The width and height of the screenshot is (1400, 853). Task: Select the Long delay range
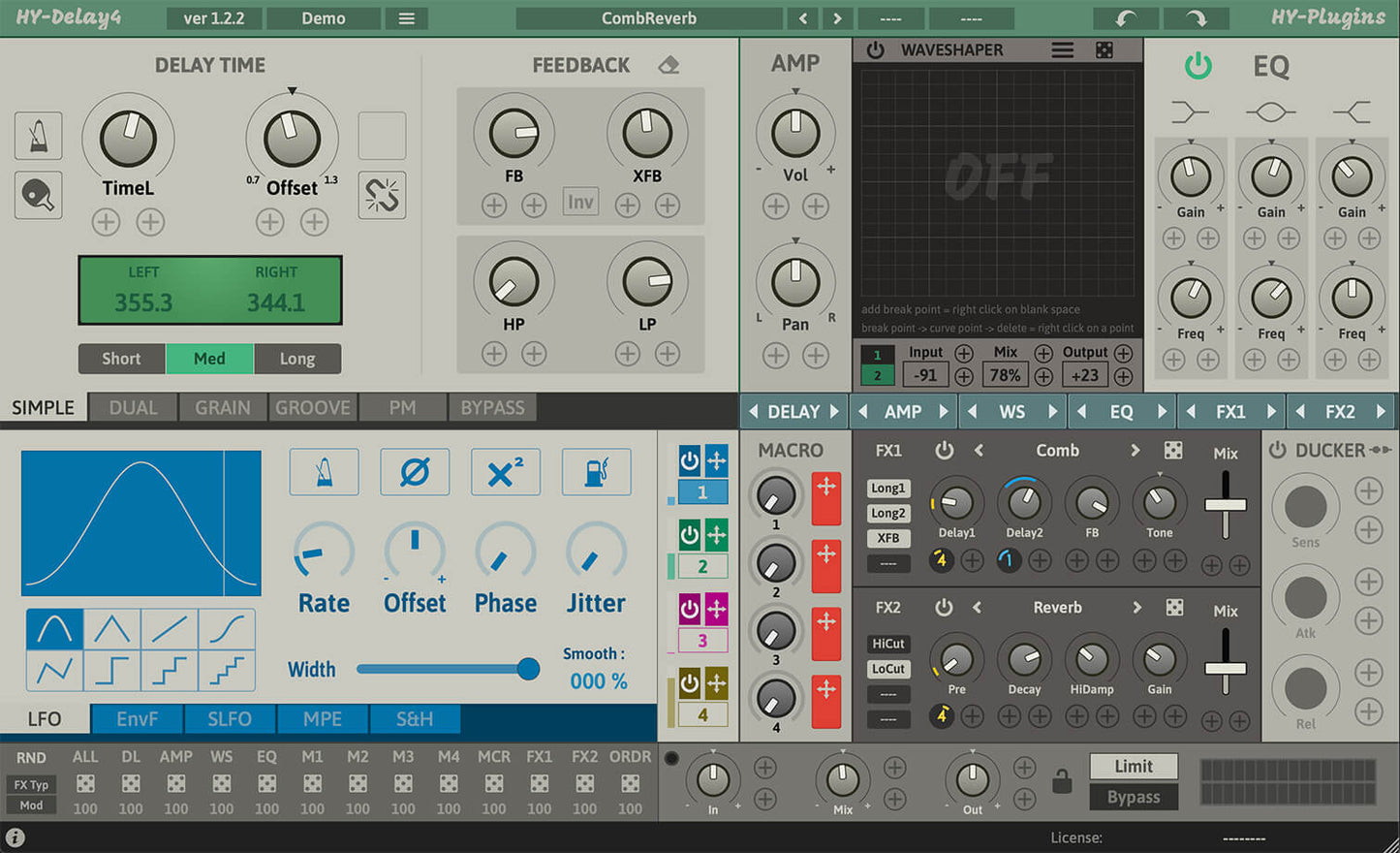click(297, 359)
